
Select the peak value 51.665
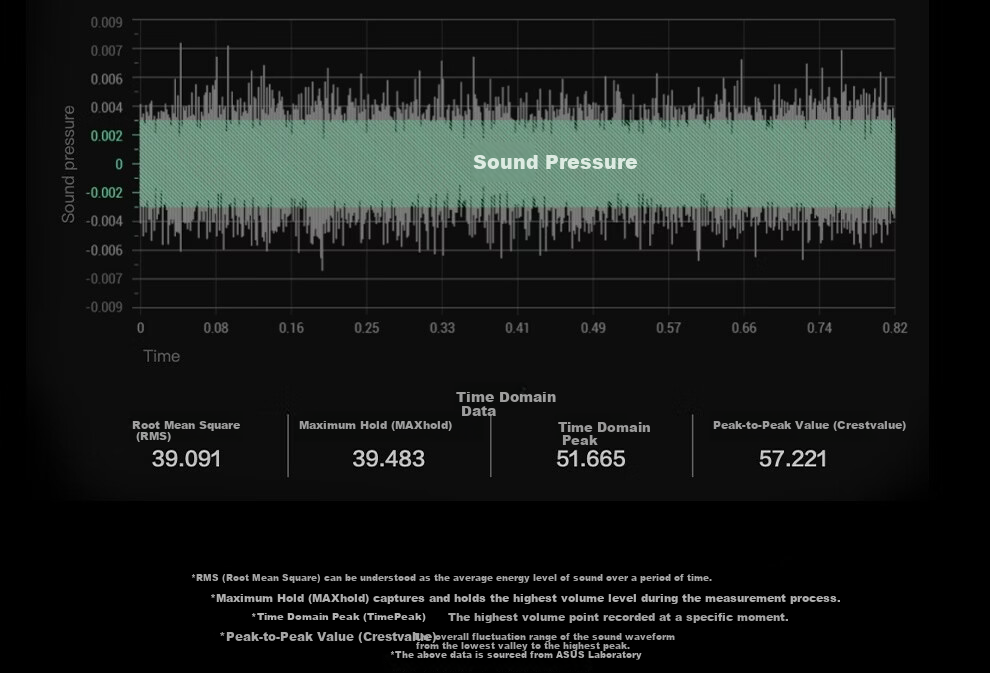click(x=591, y=459)
